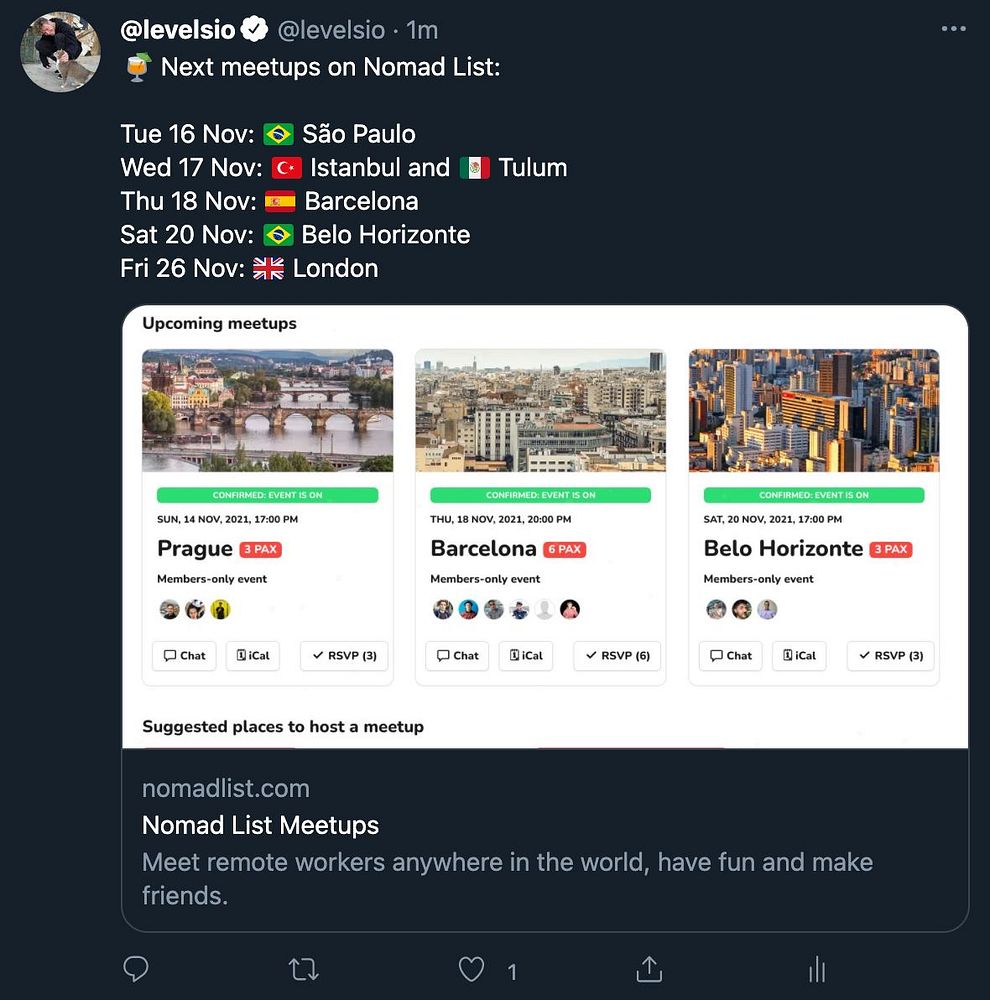Click the iCal button under Barcelona
990x1000 pixels.
(525, 656)
